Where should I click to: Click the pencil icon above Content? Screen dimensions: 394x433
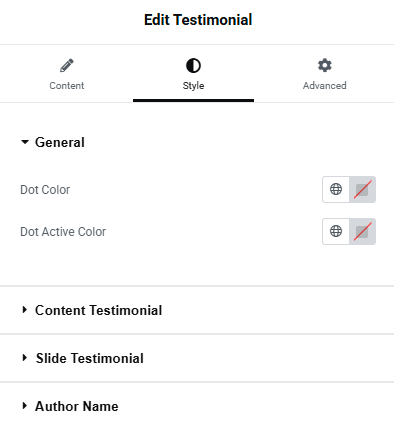click(67, 65)
